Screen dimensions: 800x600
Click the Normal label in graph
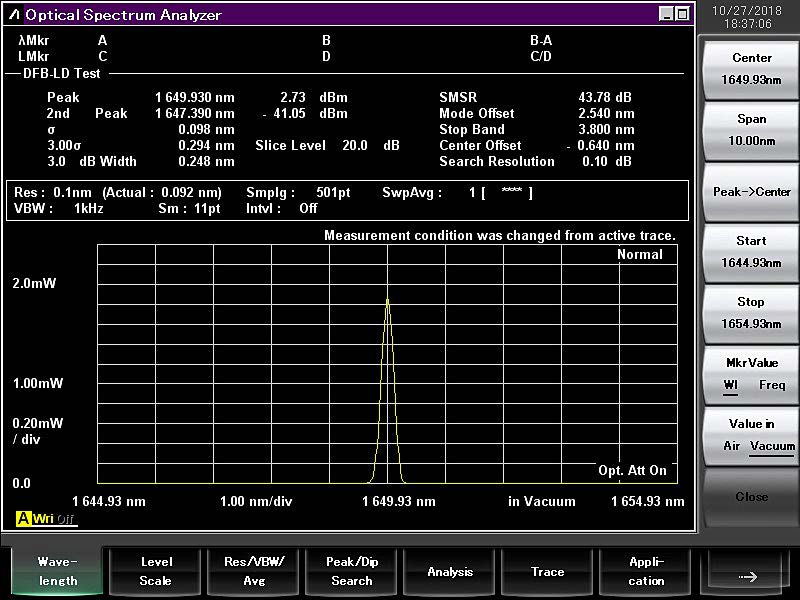(x=640, y=254)
